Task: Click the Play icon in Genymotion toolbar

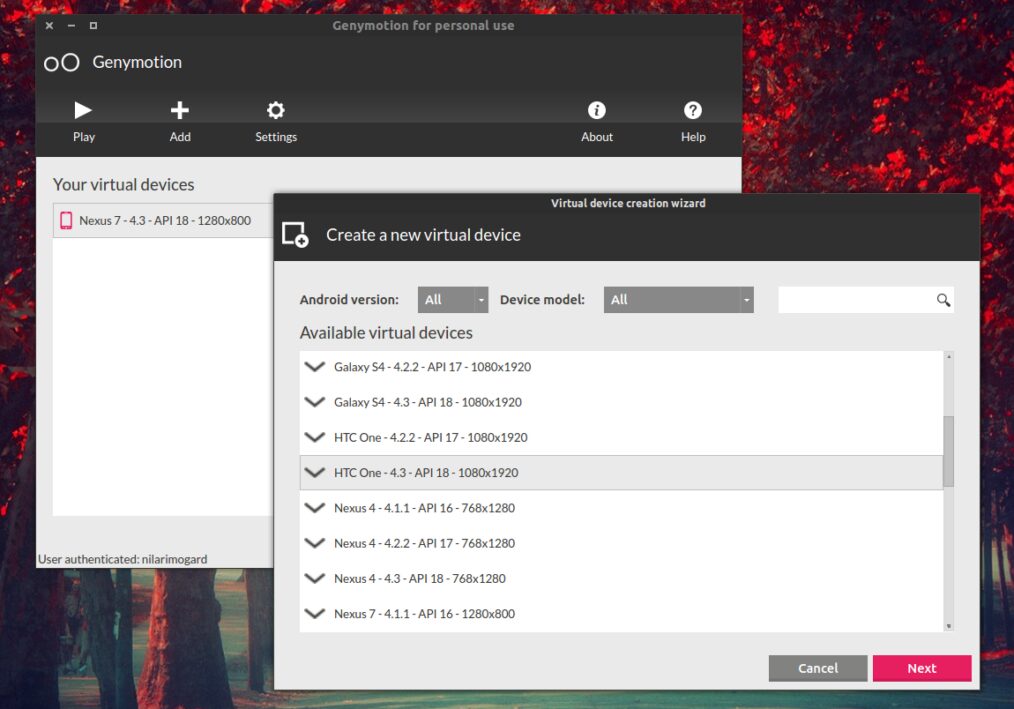Action: 83,110
